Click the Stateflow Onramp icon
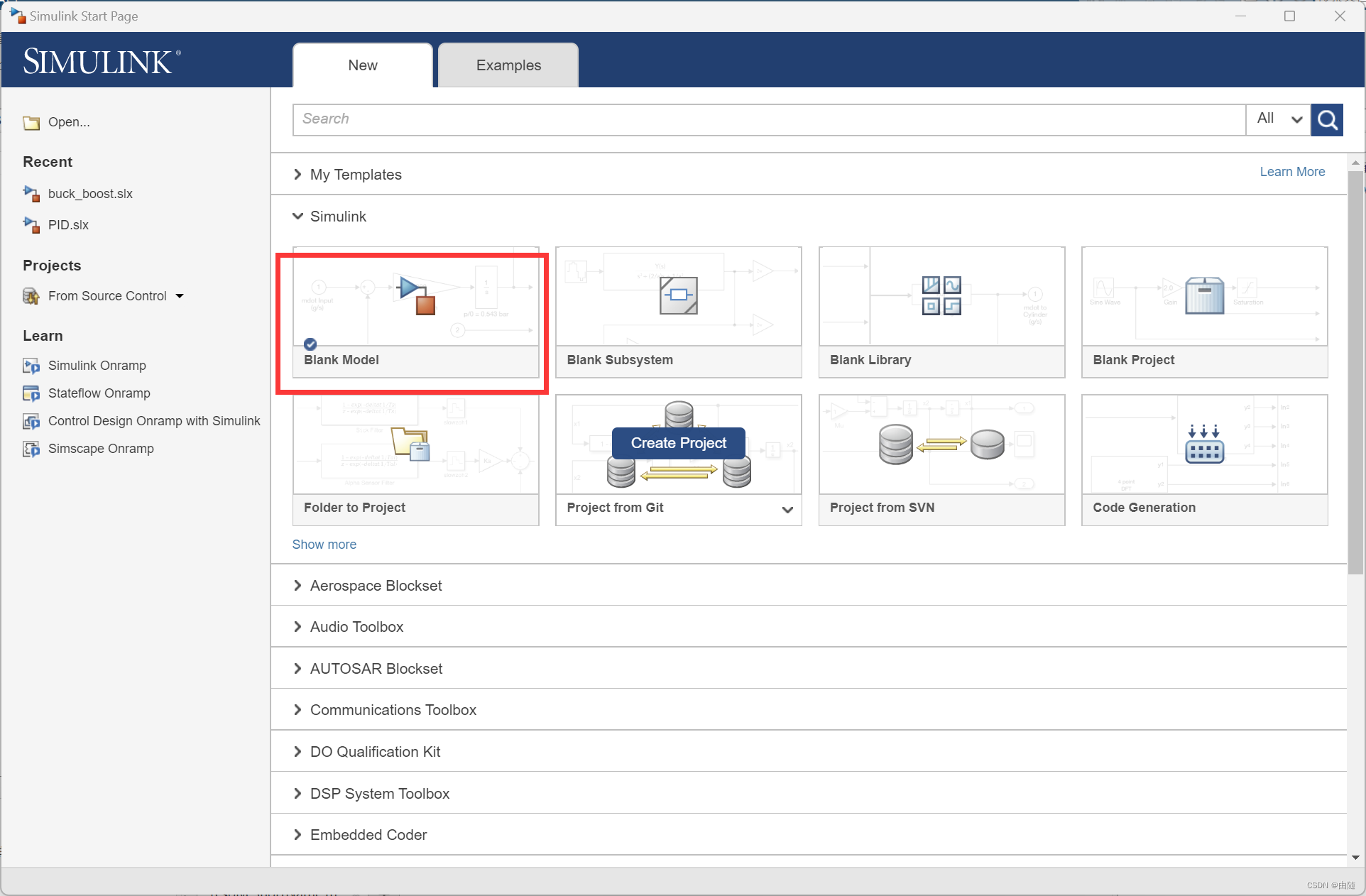 click(31, 393)
